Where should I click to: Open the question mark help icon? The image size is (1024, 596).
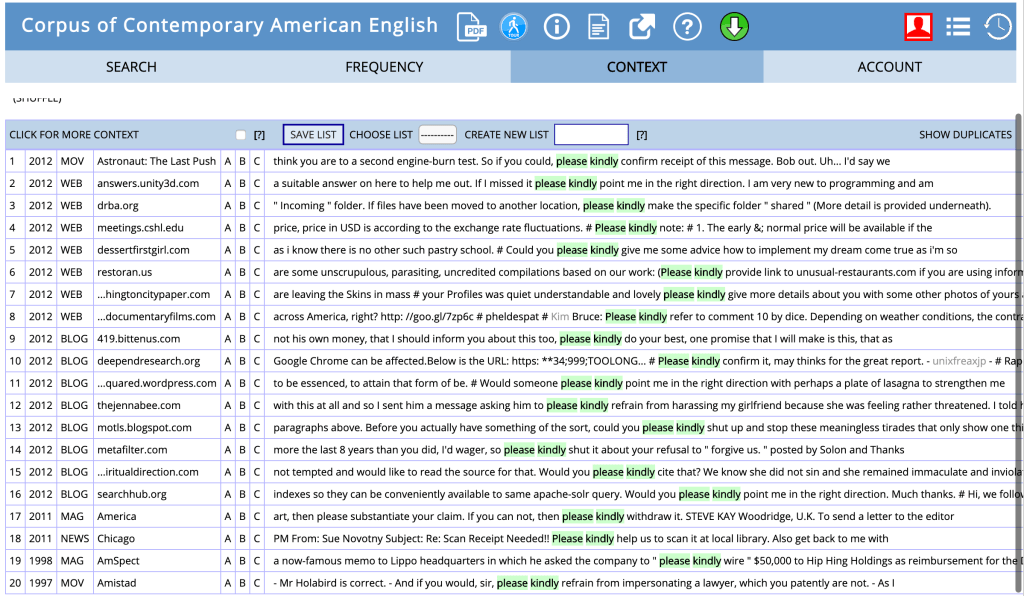click(x=687, y=27)
